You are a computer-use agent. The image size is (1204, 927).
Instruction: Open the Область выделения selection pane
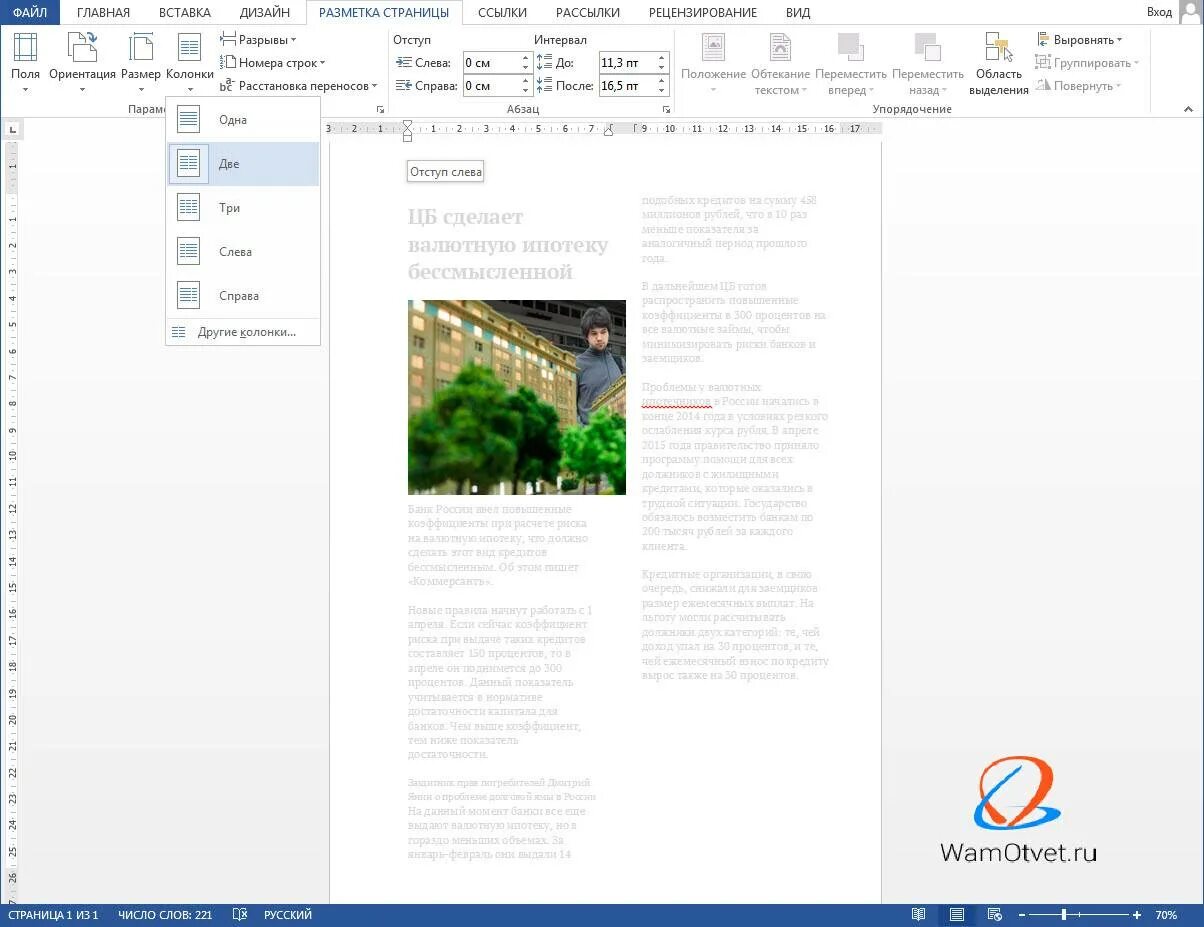pos(999,64)
